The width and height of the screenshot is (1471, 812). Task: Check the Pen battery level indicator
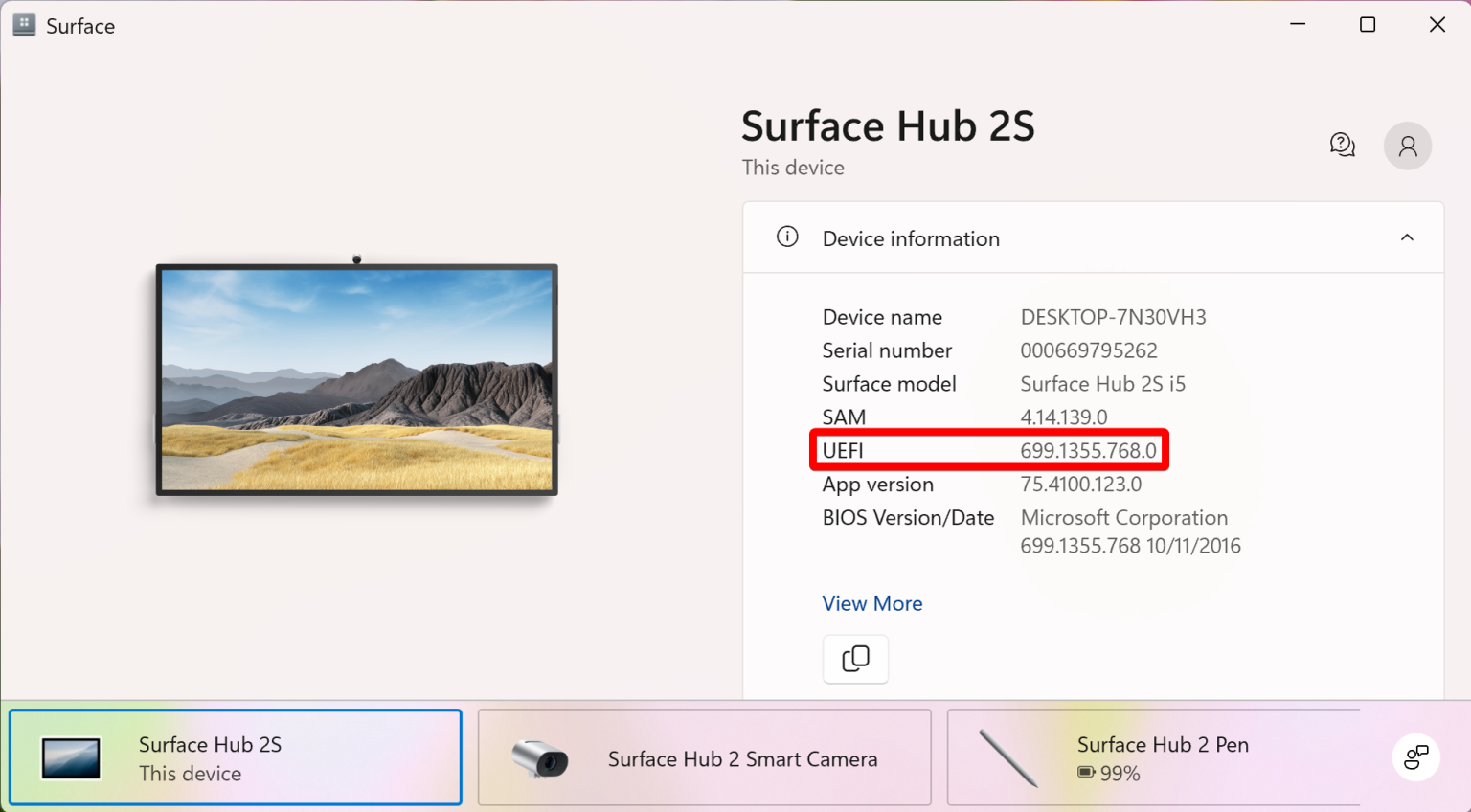pyautogui.click(x=1086, y=773)
